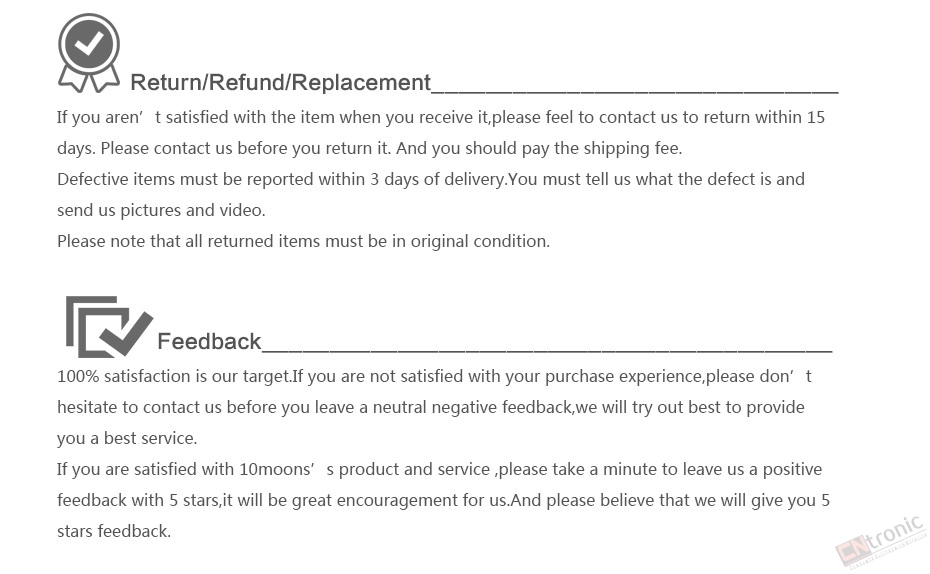
Task: Click the underline after Return/Refund/Replacement heading
Action: [x=634, y=88]
